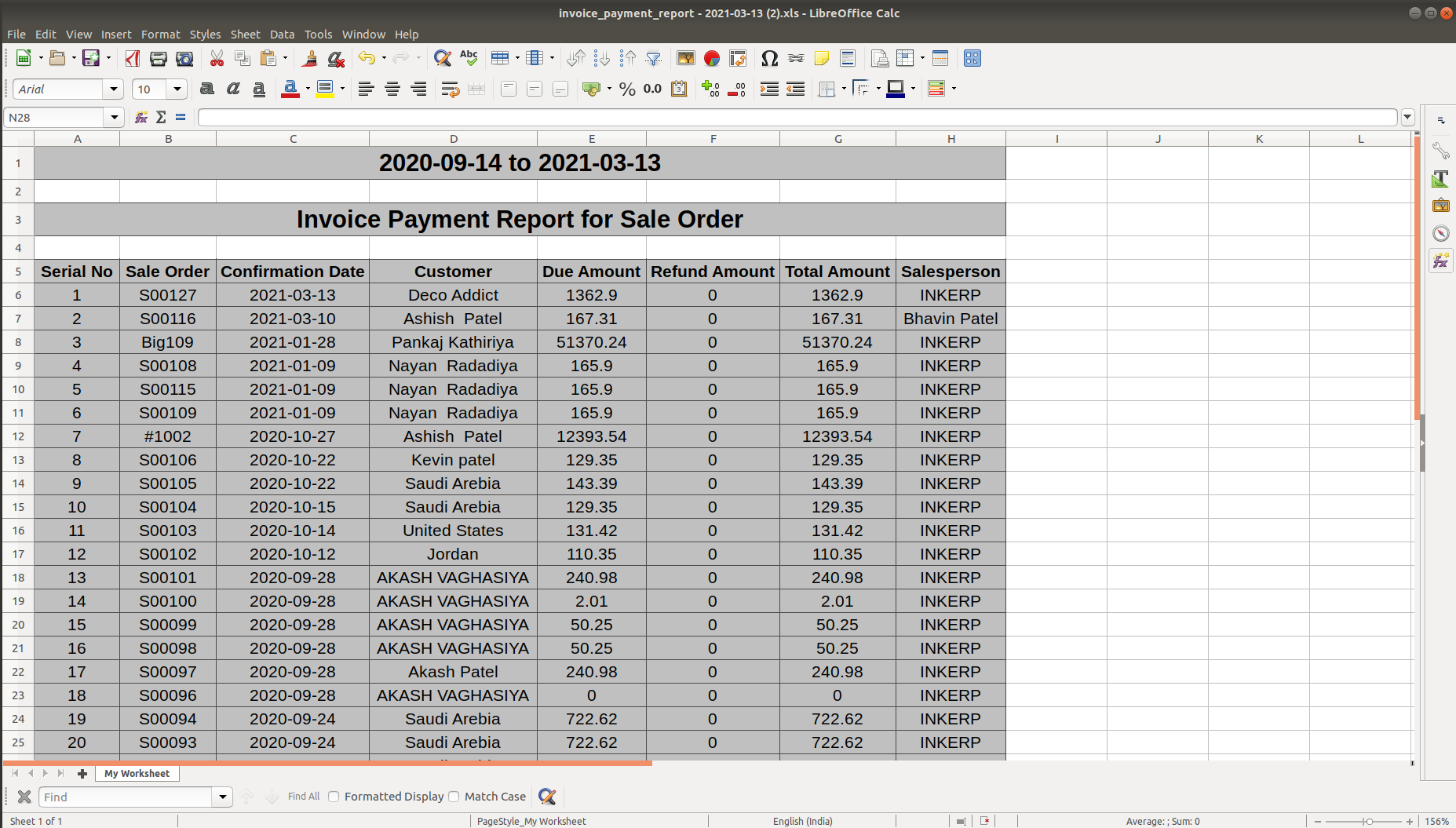Click the Clone Formatting paintbrush icon

[310, 59]
